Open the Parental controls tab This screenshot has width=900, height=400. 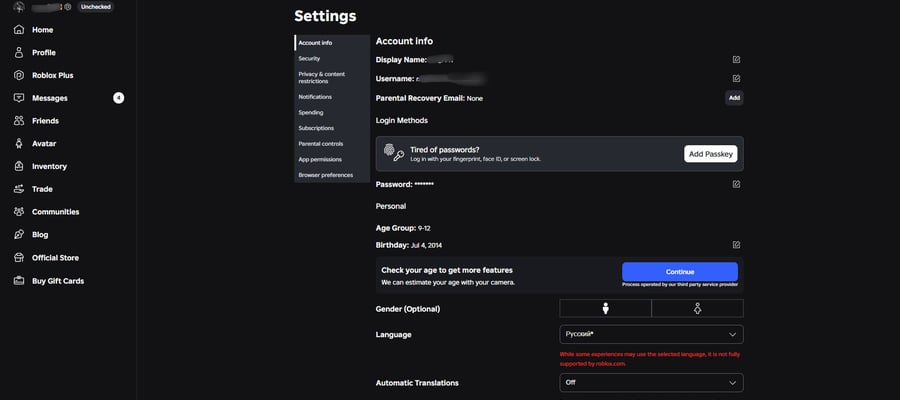[x=332, y=143]
